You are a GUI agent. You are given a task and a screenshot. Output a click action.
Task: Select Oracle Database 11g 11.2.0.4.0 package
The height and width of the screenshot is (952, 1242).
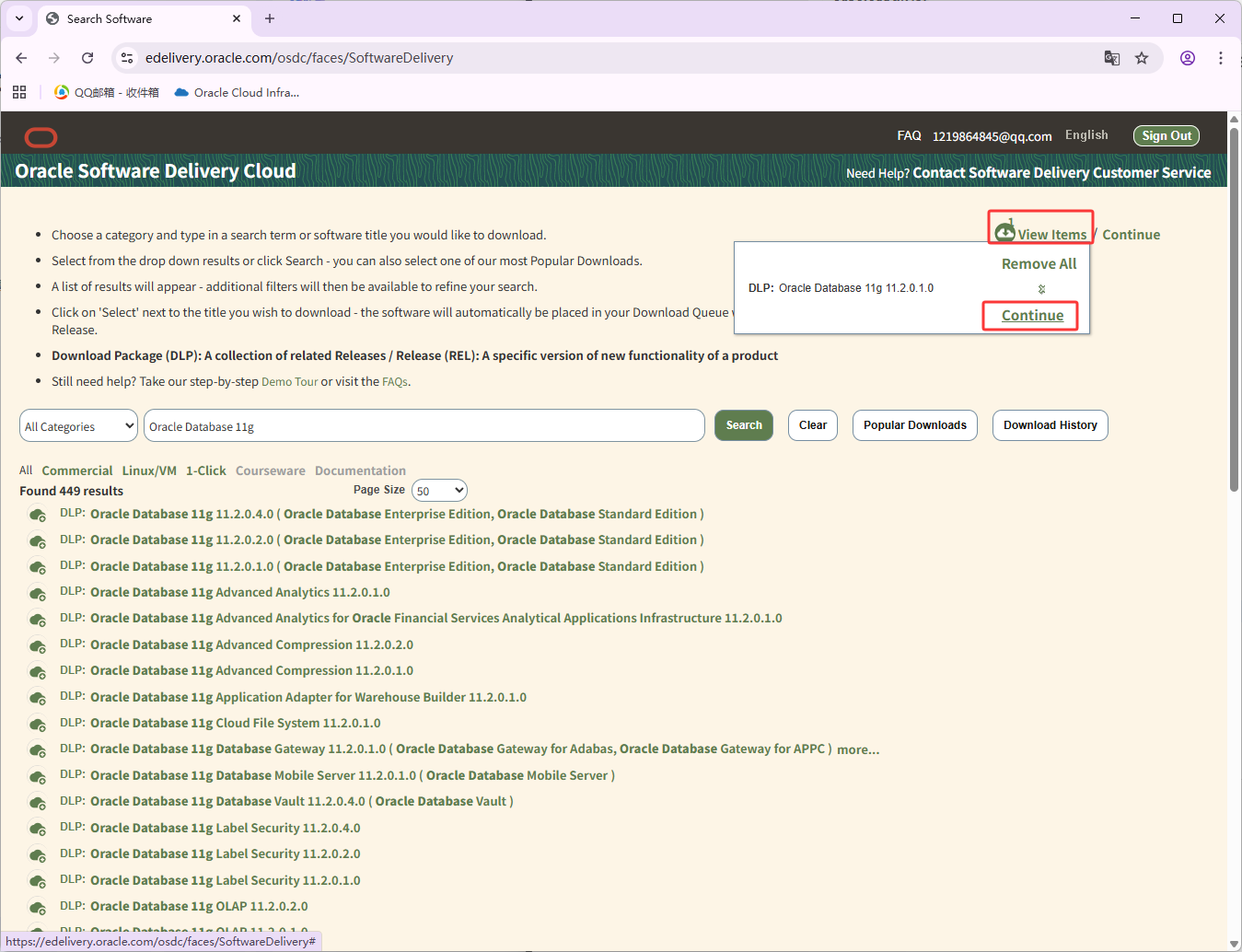[x=397, y=515]
